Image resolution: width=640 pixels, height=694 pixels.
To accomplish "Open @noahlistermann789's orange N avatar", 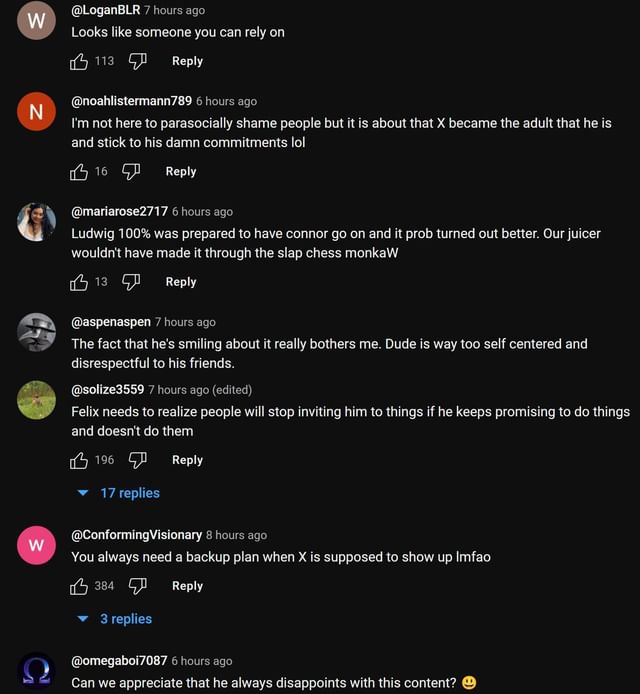I will (37, 112).
